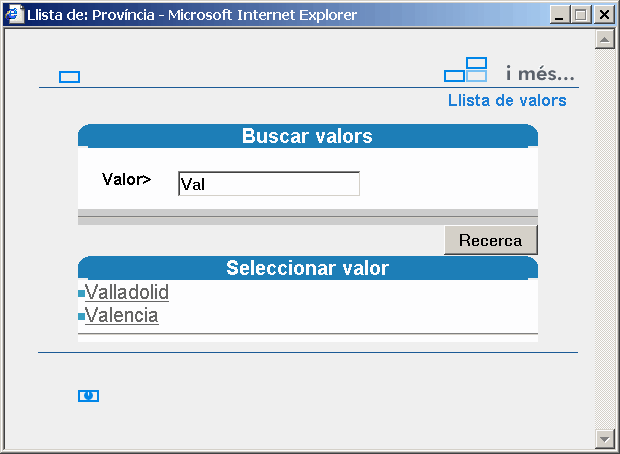Click the overlapping blue squares logo

point(466,70)
